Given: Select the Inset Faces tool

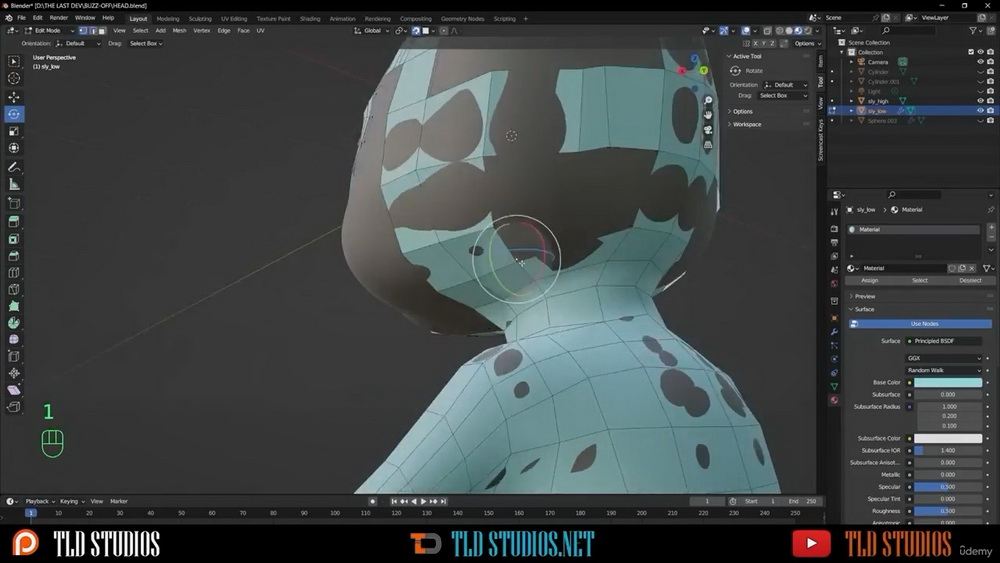Looking at the screenshot, I should [13, 239].
